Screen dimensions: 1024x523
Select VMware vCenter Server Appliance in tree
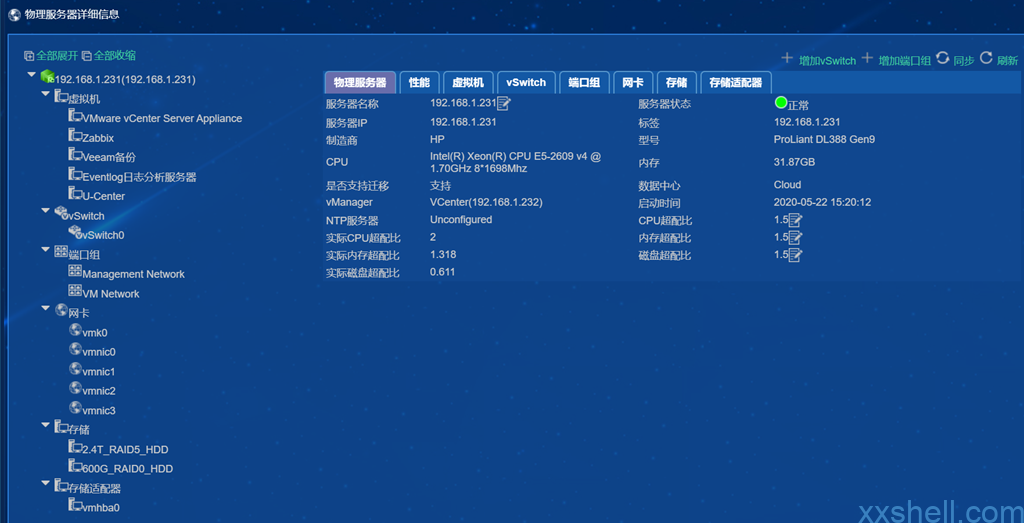[162, 118]
